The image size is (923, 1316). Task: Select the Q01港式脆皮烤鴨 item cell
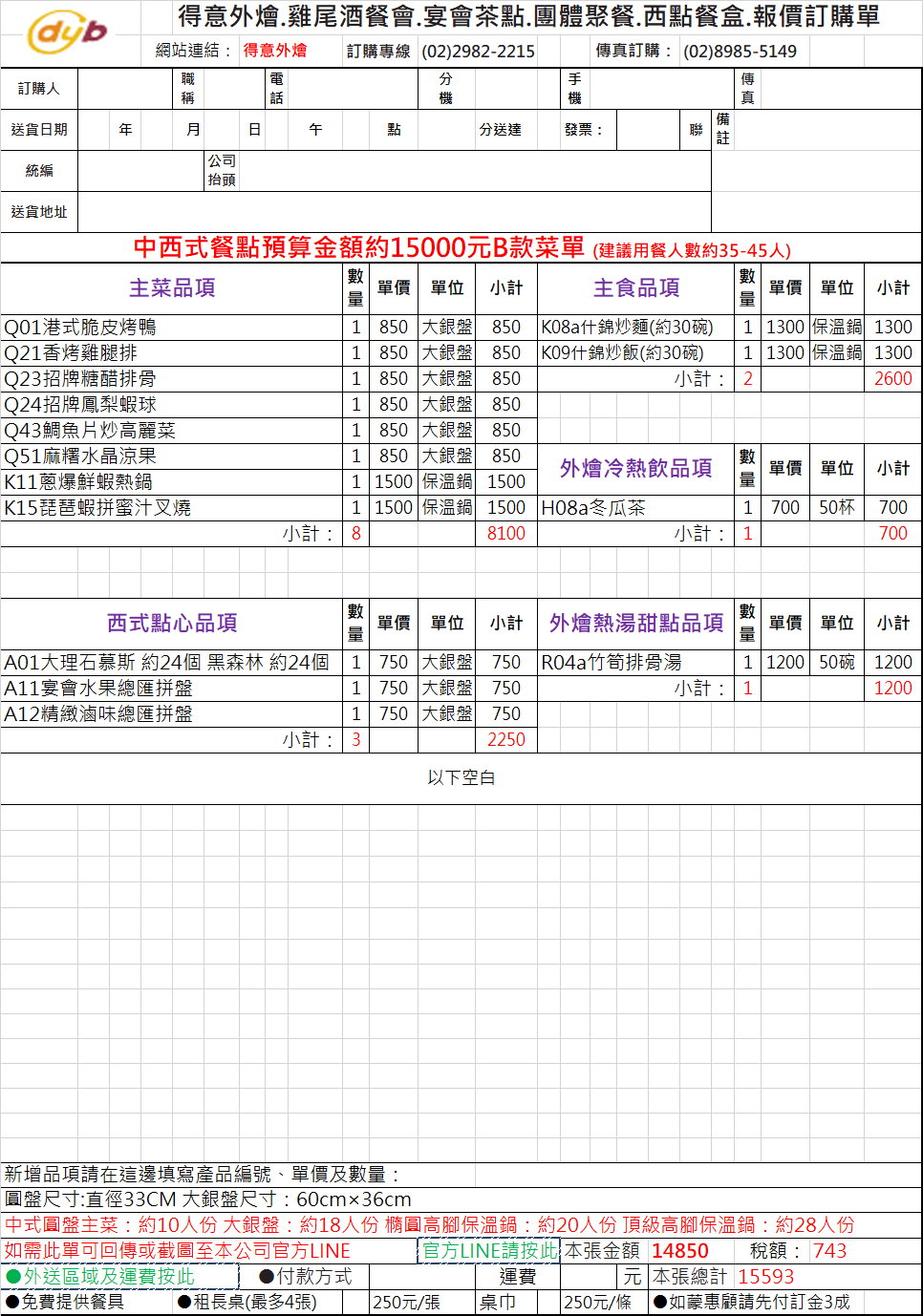tap(172, 327)
